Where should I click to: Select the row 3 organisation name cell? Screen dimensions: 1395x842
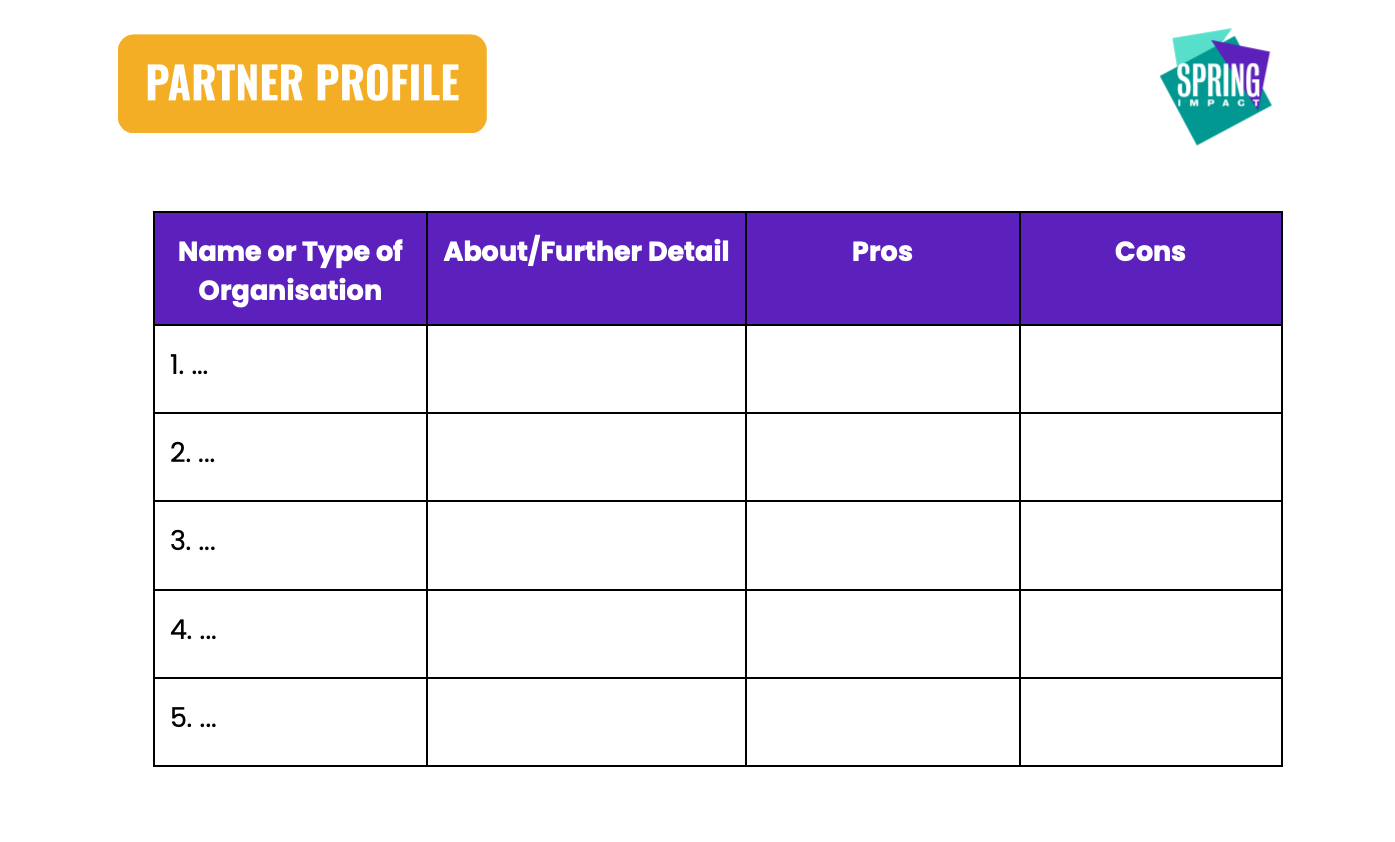pyautogui.click(x=290, y=545)
